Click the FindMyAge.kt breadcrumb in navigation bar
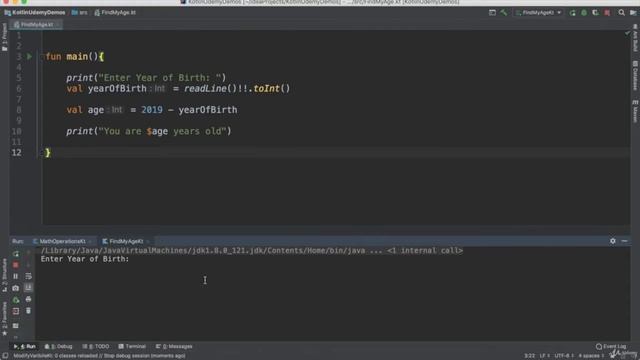This screenshot has width=640, height=360. point(115,13)
